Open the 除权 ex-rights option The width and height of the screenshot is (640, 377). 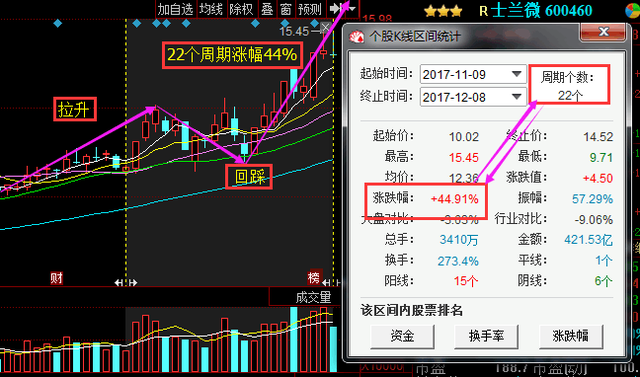[241, 9]
